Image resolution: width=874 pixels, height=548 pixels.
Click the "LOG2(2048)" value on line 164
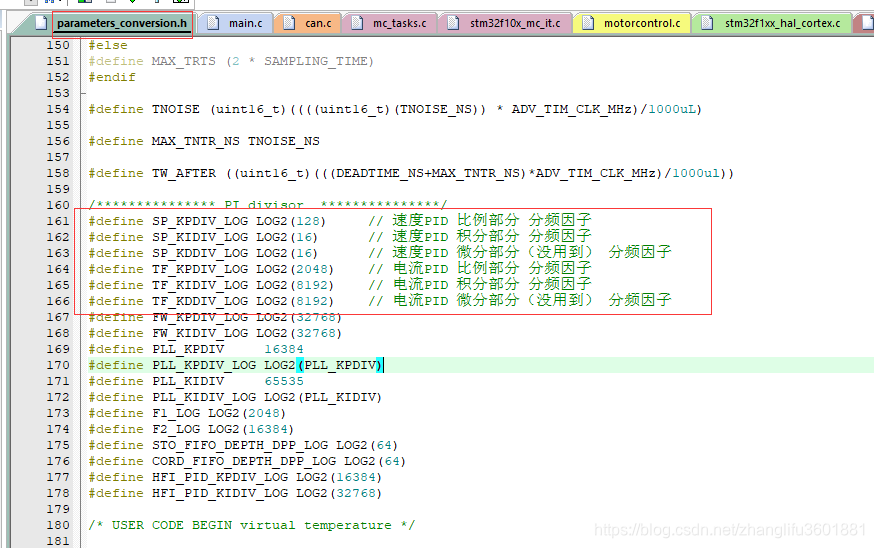pos(295,269)
